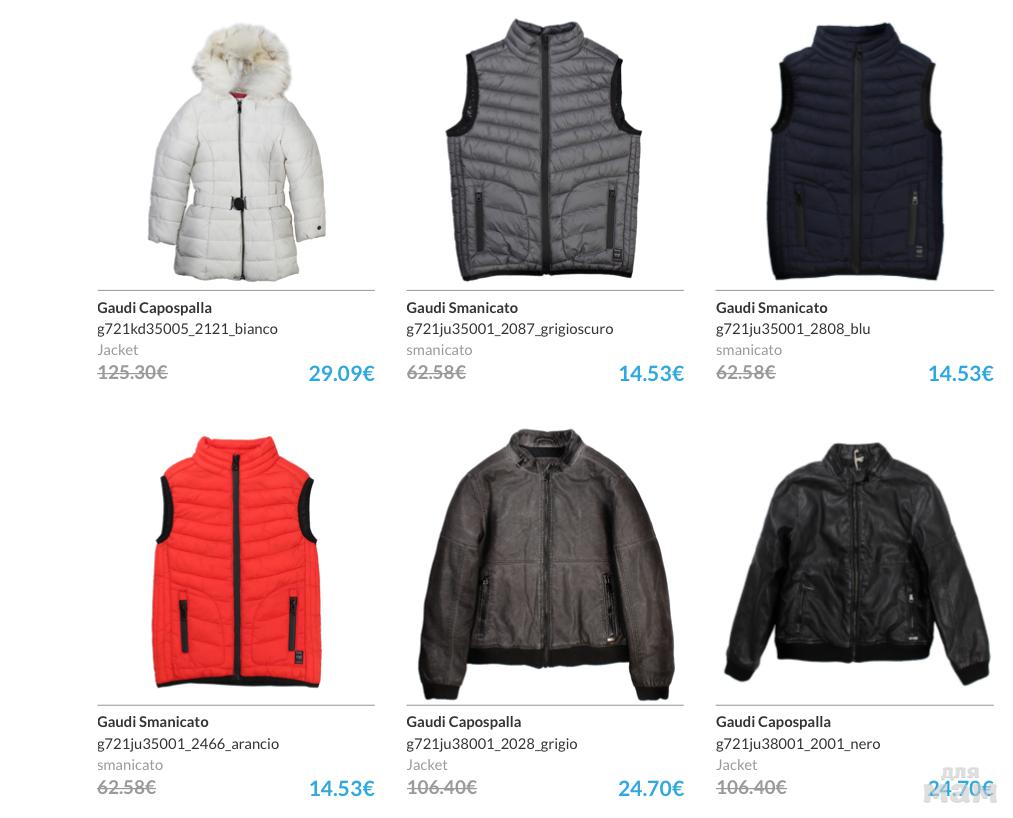The height and width of the screenshot is (818, 1013).
Task: Select product code g721ju35001_2808_blu
Action: 793,329
